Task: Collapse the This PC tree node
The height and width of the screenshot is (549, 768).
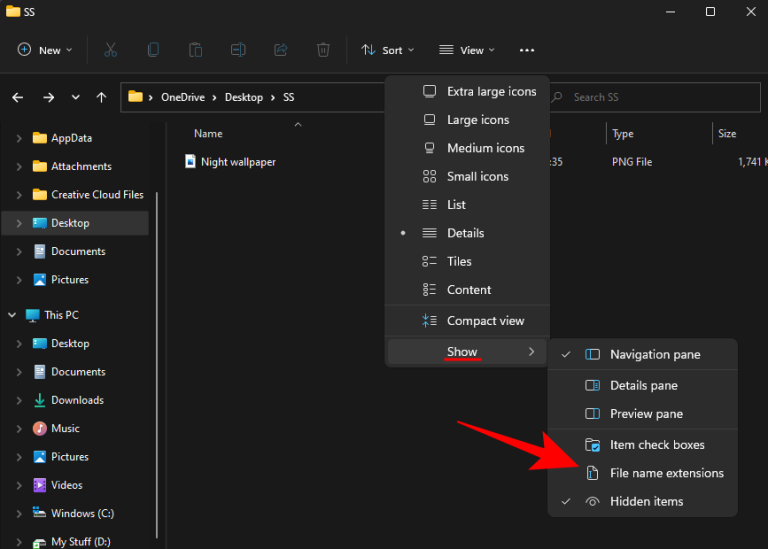Action: (12, 315)
